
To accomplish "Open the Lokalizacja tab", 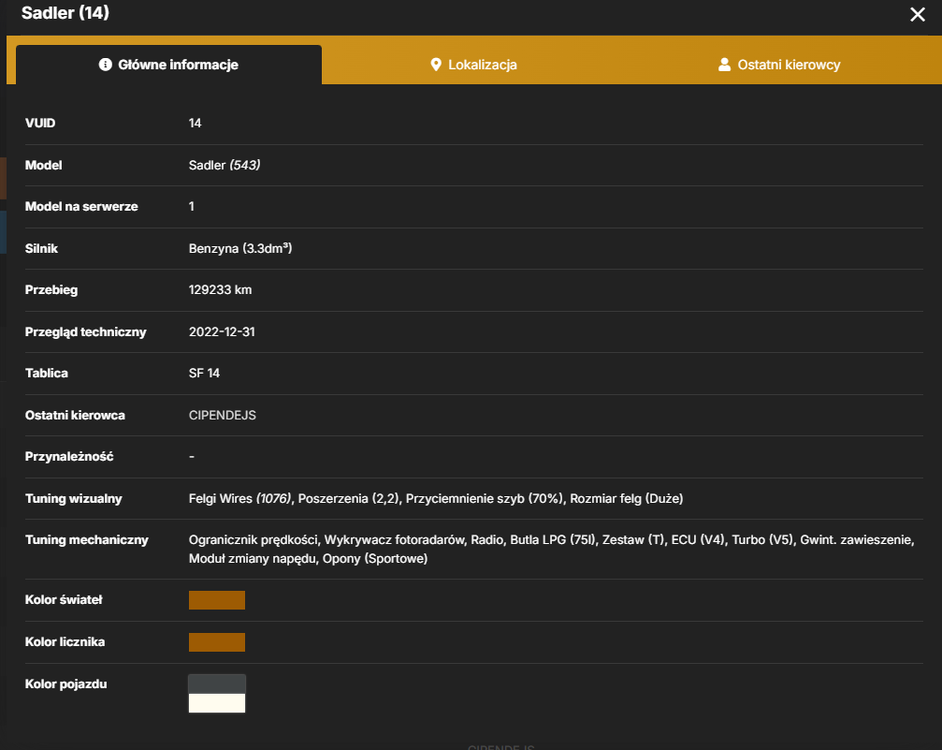I will click(473, 64).
